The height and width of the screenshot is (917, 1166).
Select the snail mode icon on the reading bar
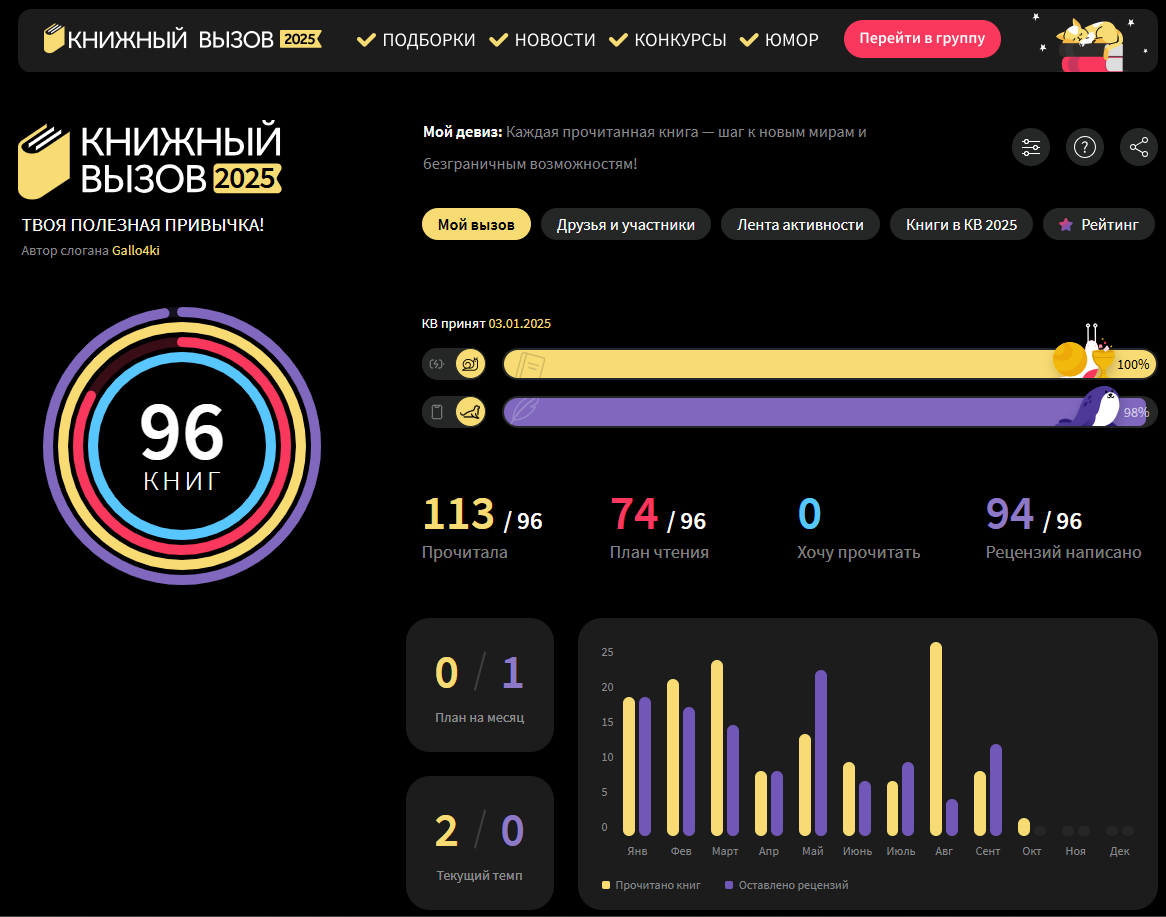click(x=471, y=364)
